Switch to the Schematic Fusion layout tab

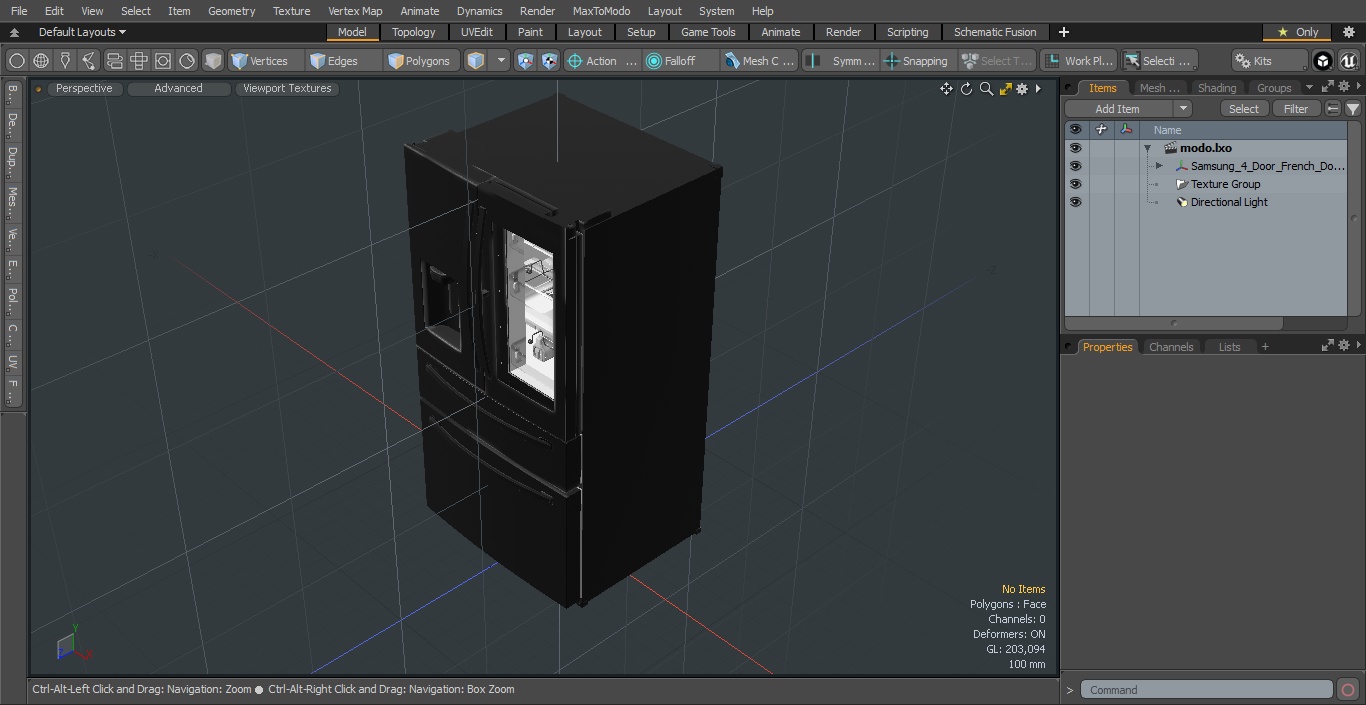point(995,32)
